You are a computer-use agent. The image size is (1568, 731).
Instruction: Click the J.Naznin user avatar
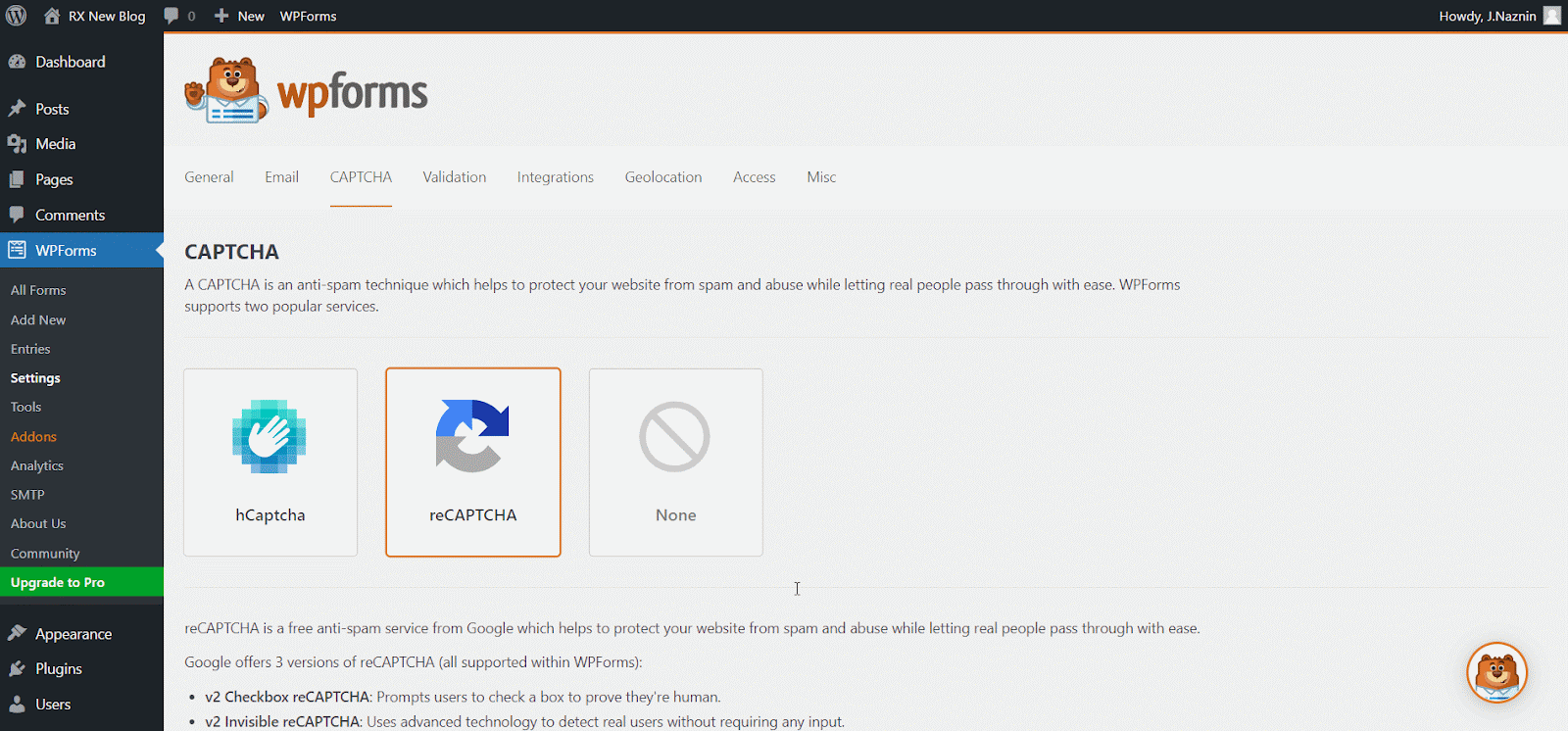pyautogui.click(x=1552, y=16)
